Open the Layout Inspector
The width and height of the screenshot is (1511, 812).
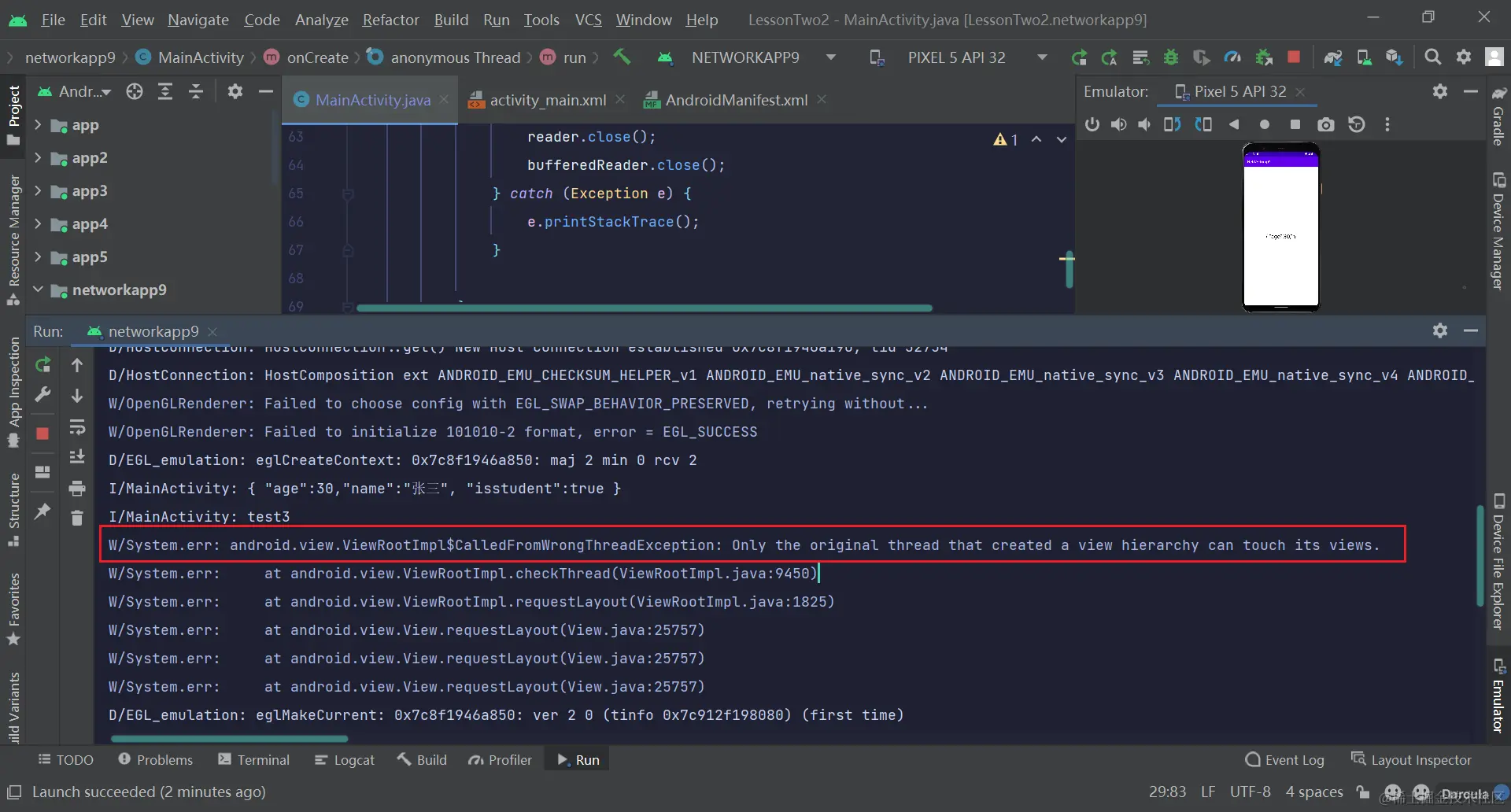(1411, 760)
